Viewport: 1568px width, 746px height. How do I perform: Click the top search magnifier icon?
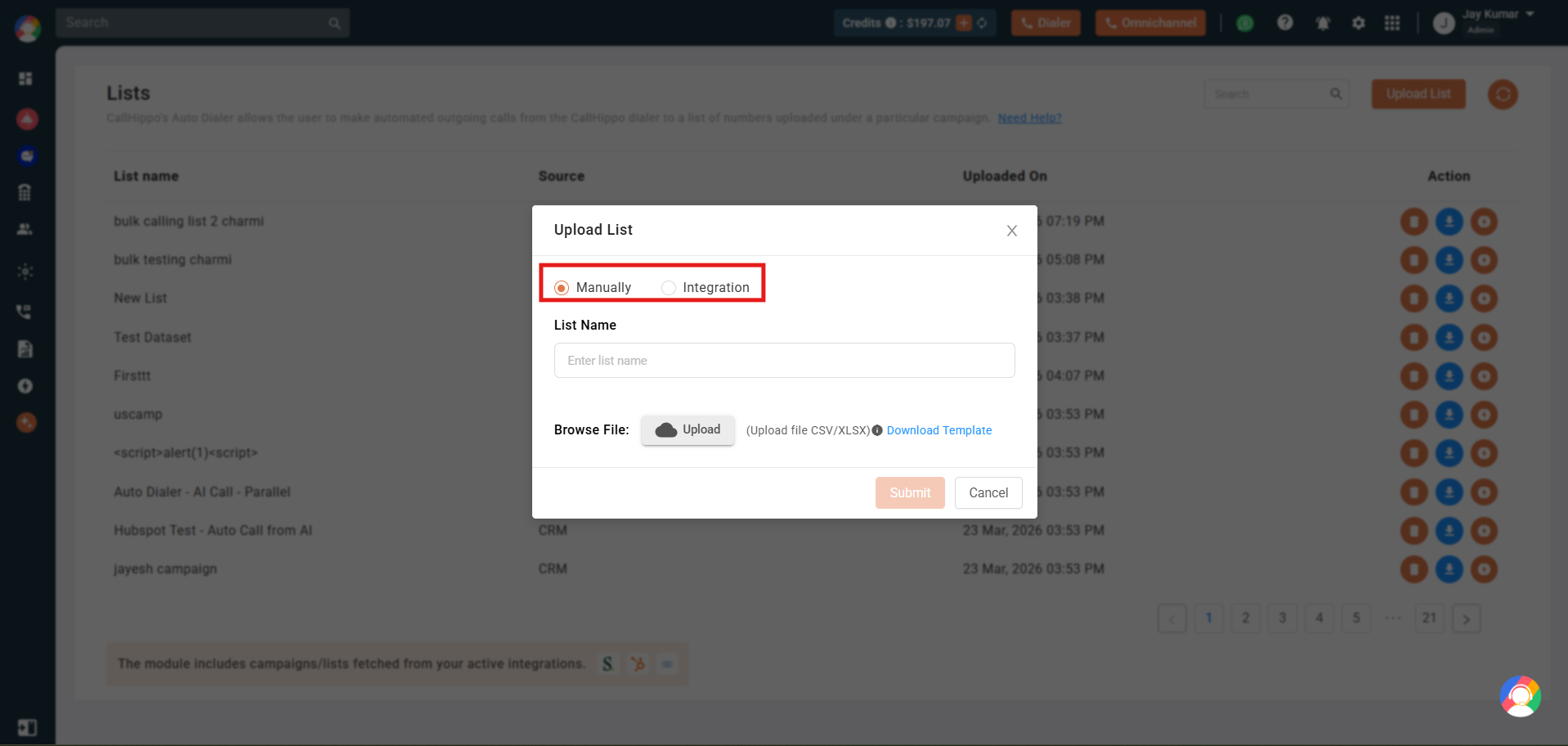pyautogui.click(x=334, y=24)
